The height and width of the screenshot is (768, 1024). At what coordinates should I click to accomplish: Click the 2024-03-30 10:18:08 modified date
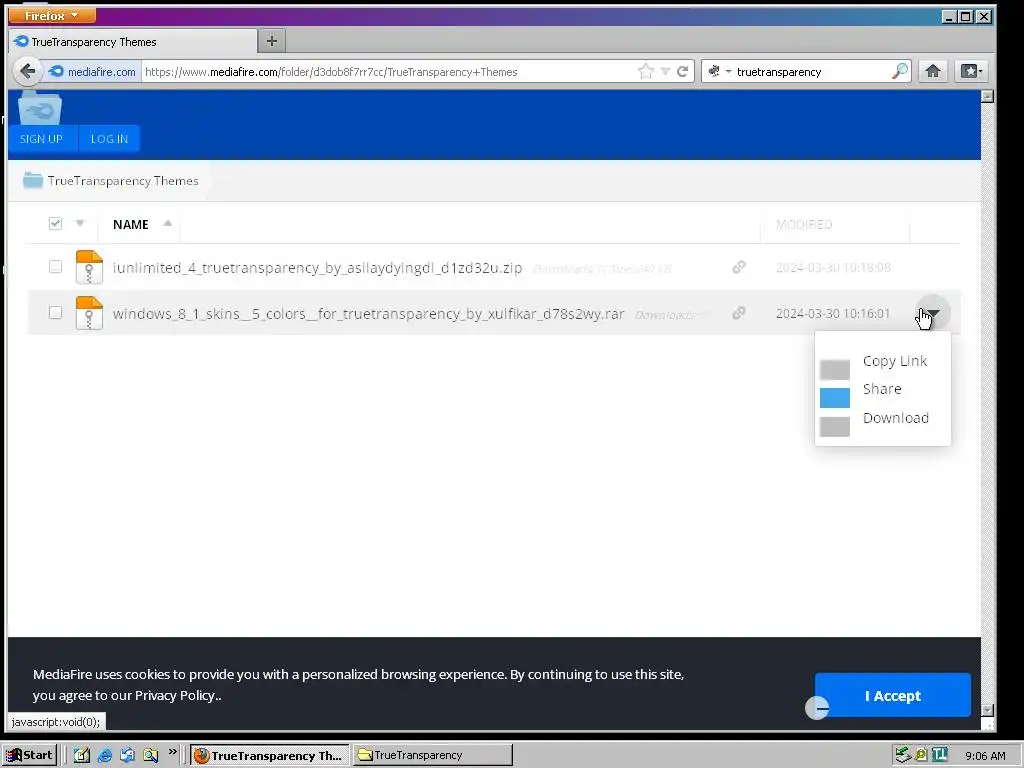click(833, 267)
